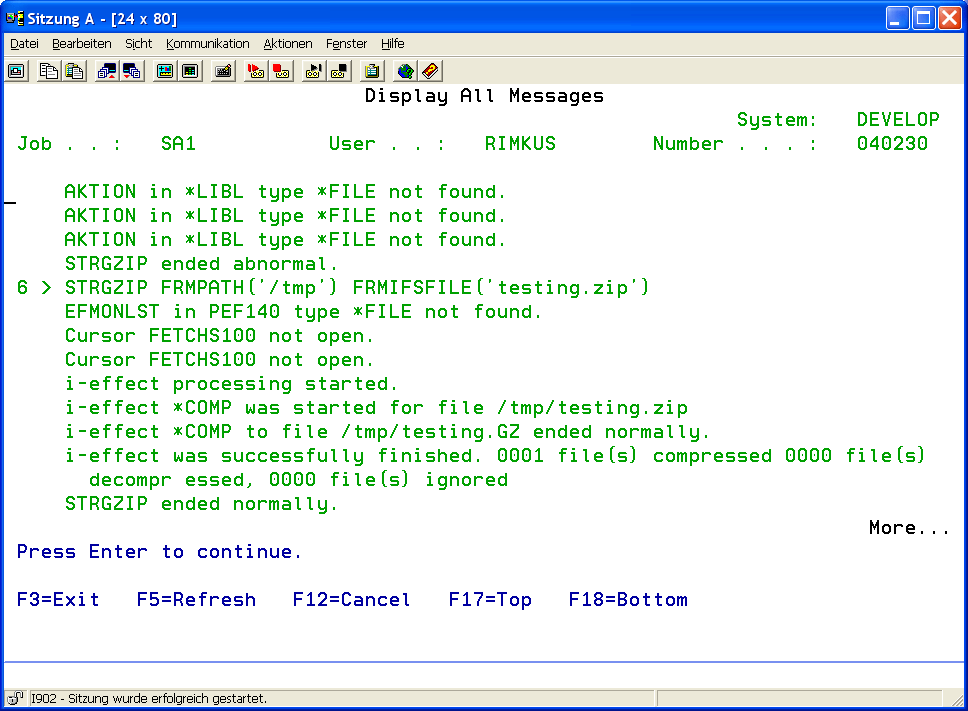The height and width of the screenshot is (711, 968).
Task: Open the Aktionen menu
Action: click(288, 44)
